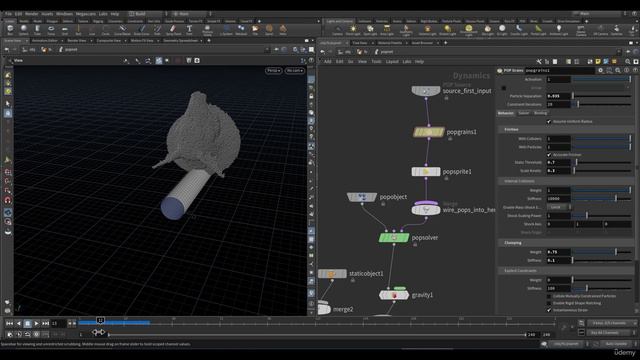The width and height of the screenshot is (640, 360).
Task: Select the Font shelf tool
Action: click(x=189, y=30)
